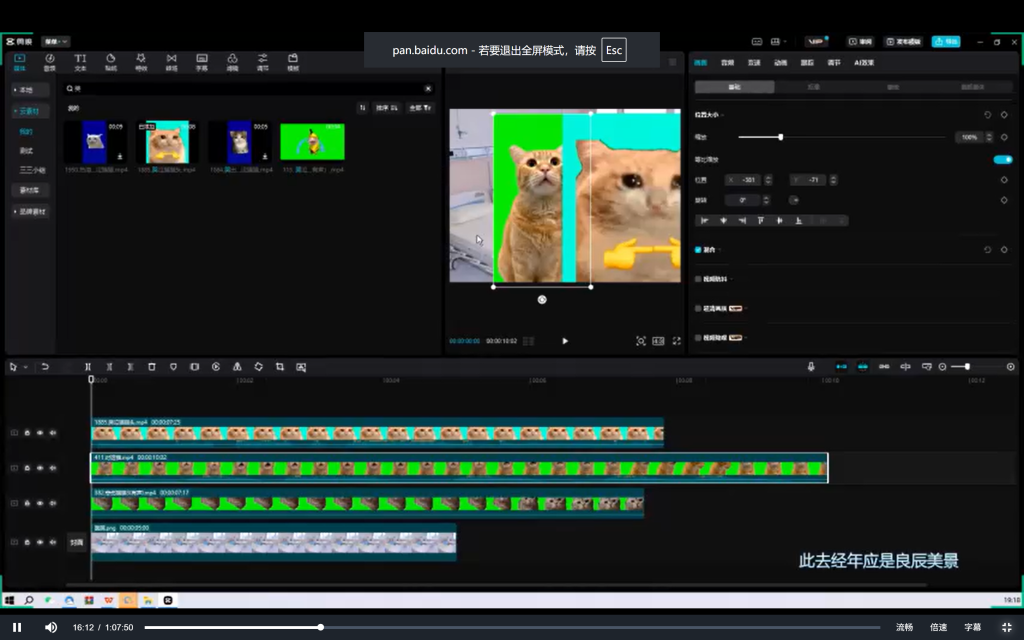Toggle the uniform scaling (等比缩放) switch
Screen dimensions: 1024x640
click(x=1002, y=159)
